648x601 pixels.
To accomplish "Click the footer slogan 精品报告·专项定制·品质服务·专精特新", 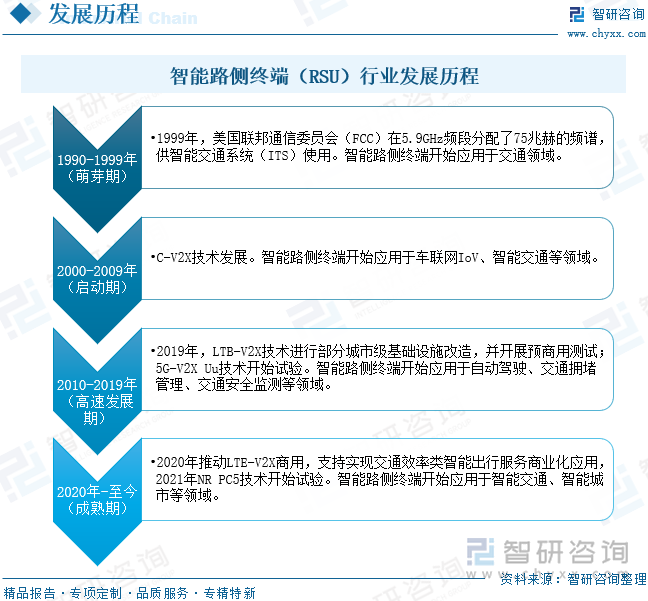I will [x=129, y=593].
